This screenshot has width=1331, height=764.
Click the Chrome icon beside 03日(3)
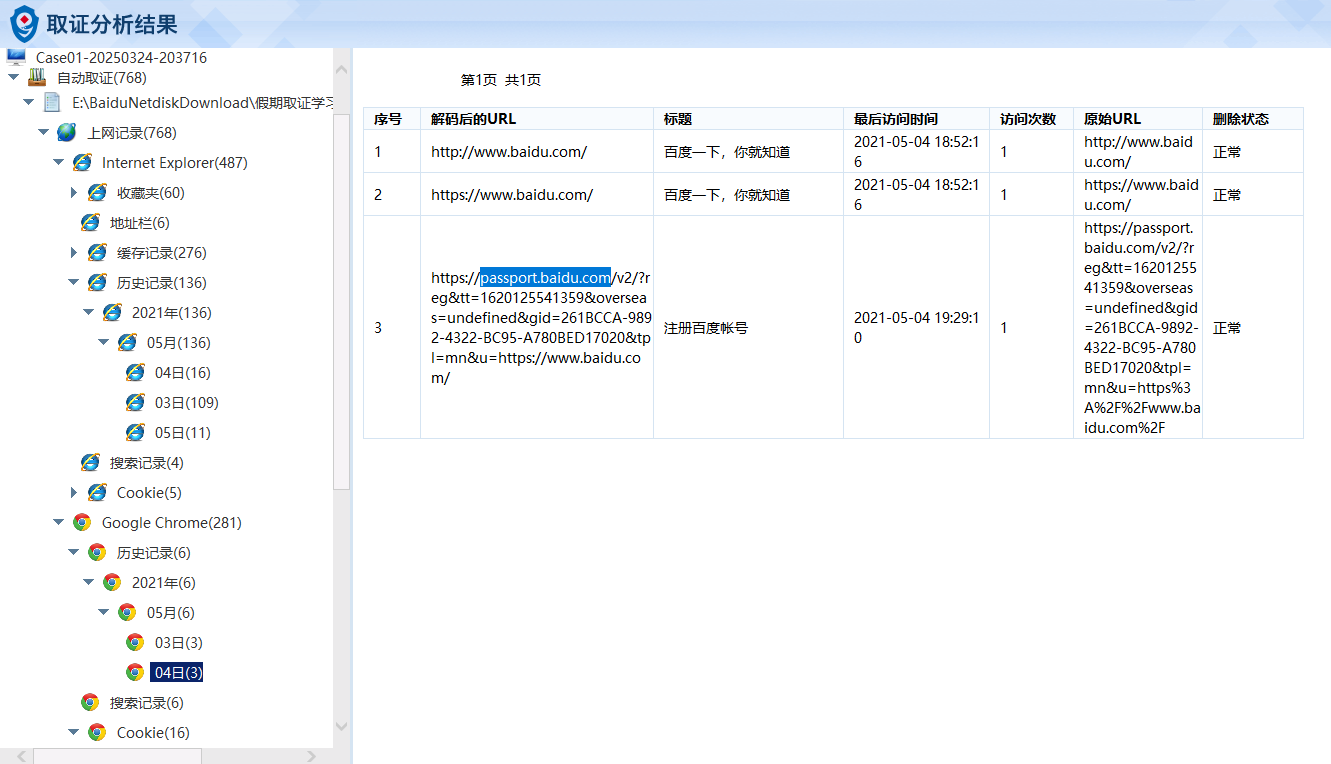pyautogui.click(x=135, y=642)
